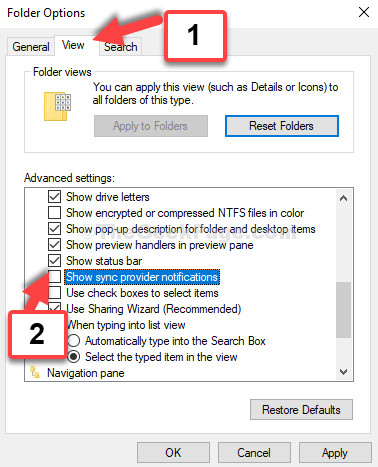
Task: Click the scroll down arrow in Advanced settings
Action: point(343,371)
